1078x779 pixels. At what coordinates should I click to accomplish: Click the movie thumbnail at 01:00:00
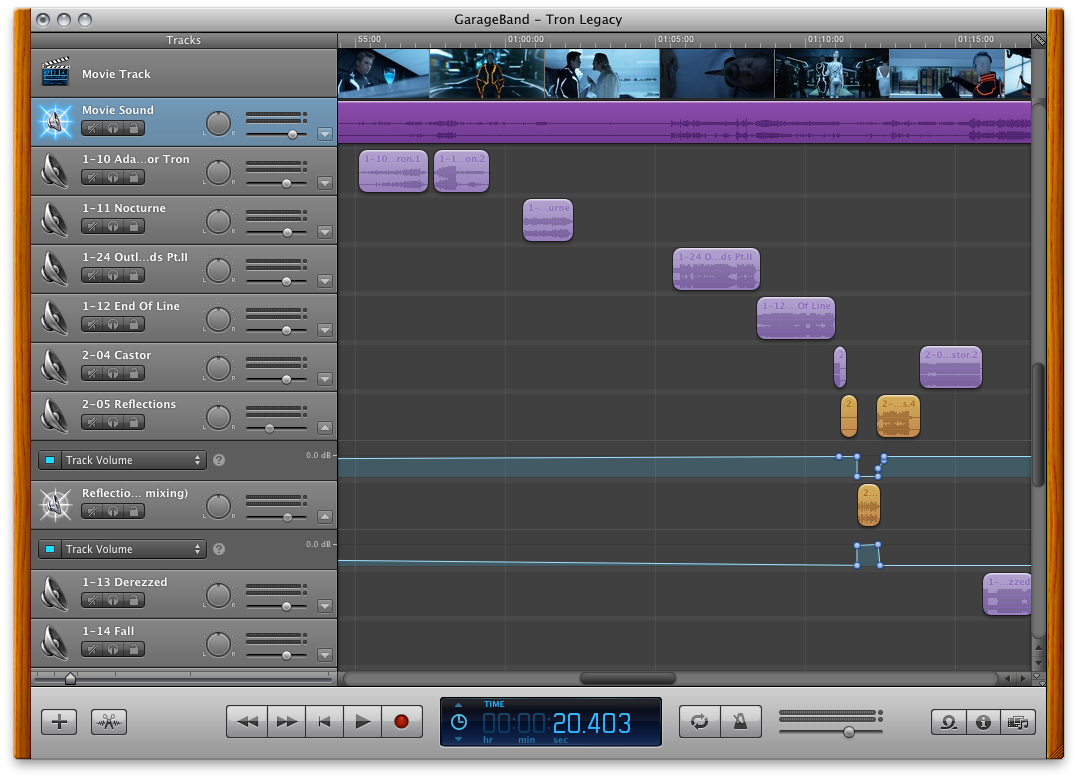click(487, 73)
